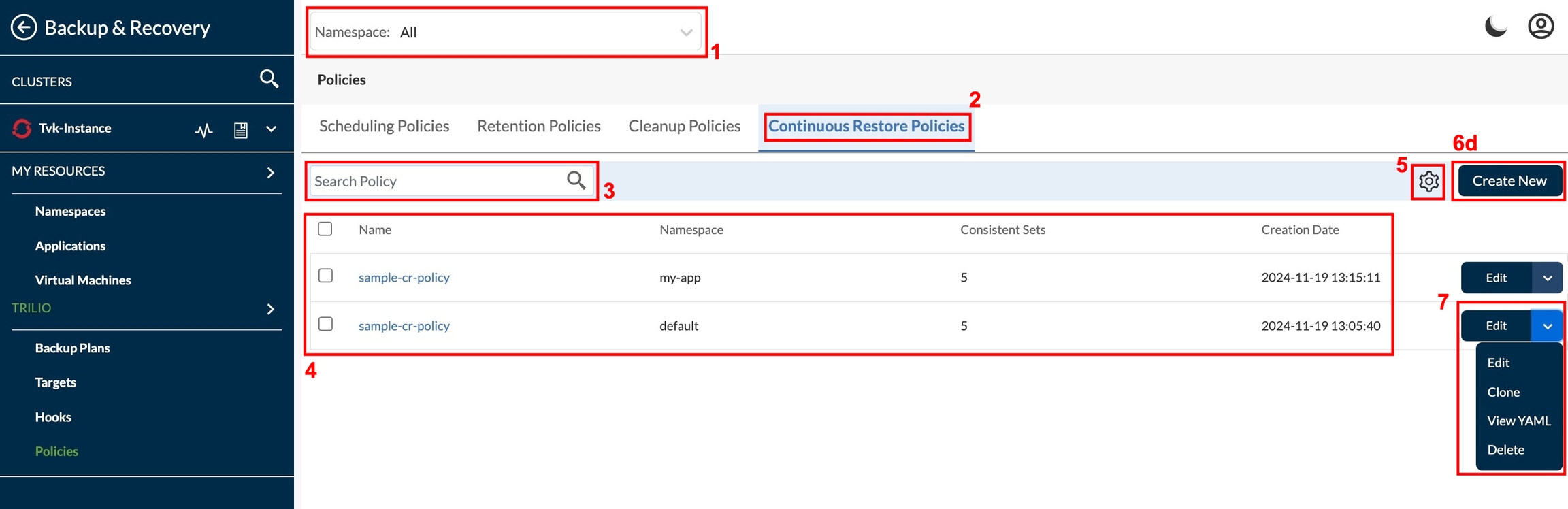Select Clone from the open actions menu

click(x=1503, y=392)
